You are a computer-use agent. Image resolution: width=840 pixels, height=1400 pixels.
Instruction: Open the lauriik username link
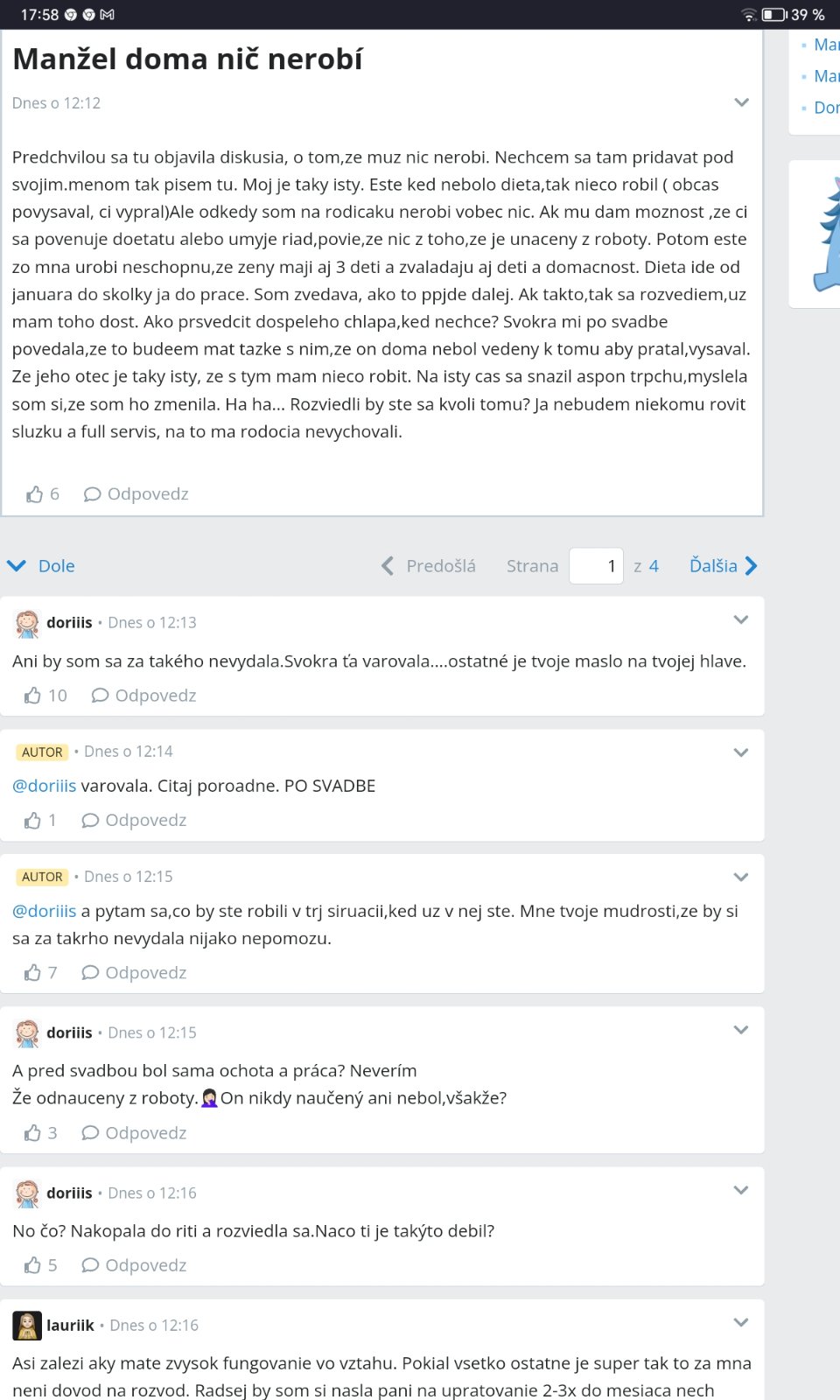point(70,1326)
